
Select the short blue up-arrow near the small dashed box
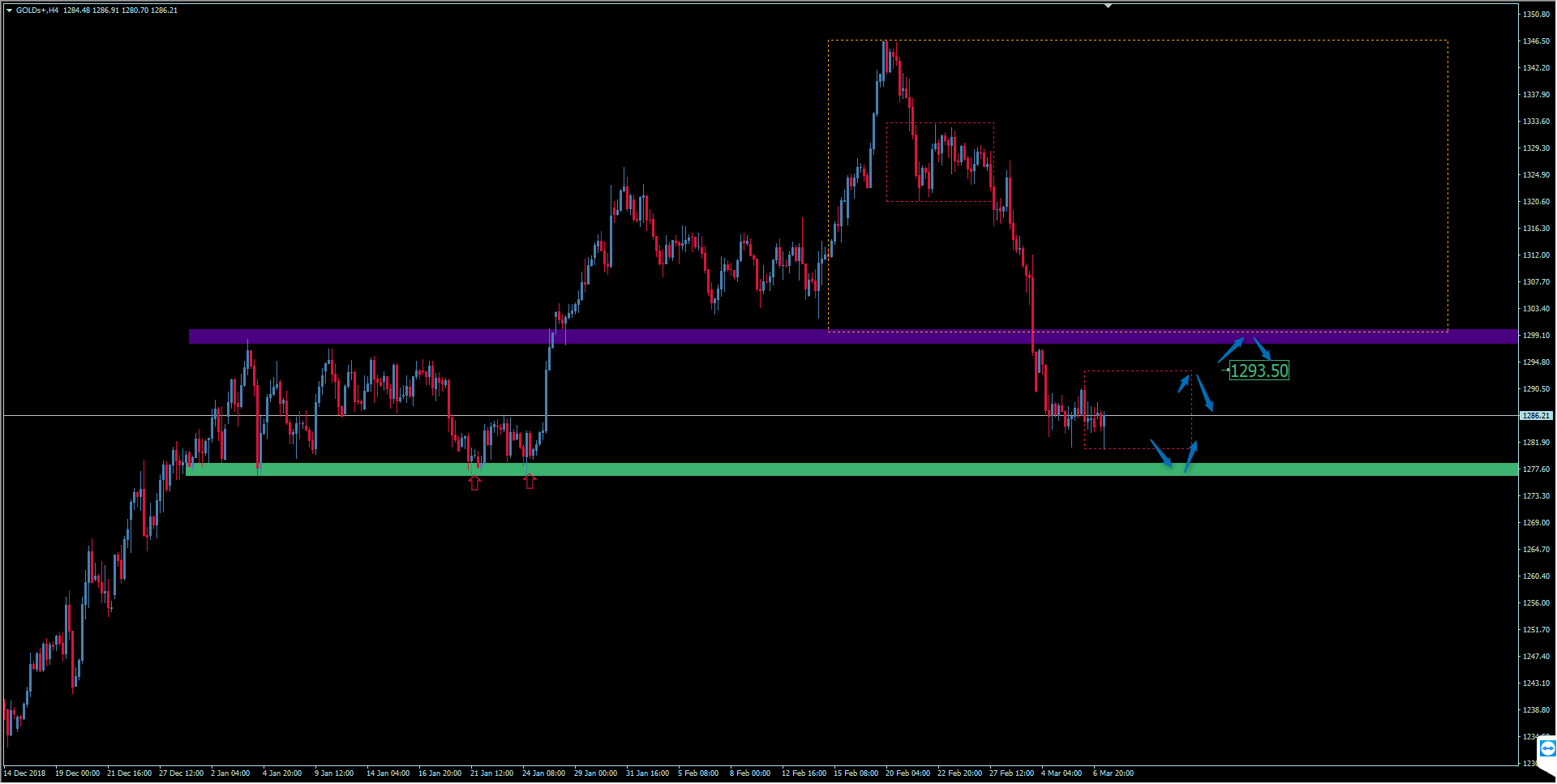[x=1184, y=383]
